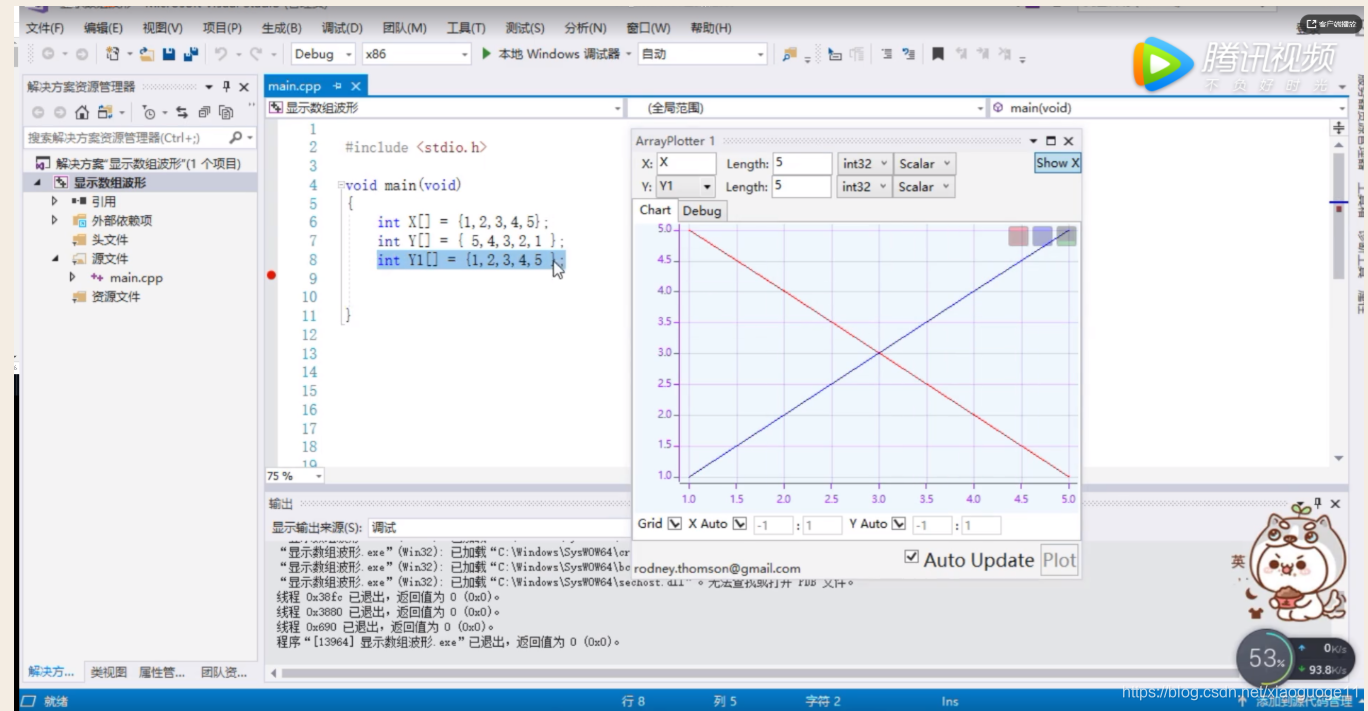The image size is (1368, 711).
Task: Toggle the Grid checkbox in ArrayPlotter
Action: 674,523
